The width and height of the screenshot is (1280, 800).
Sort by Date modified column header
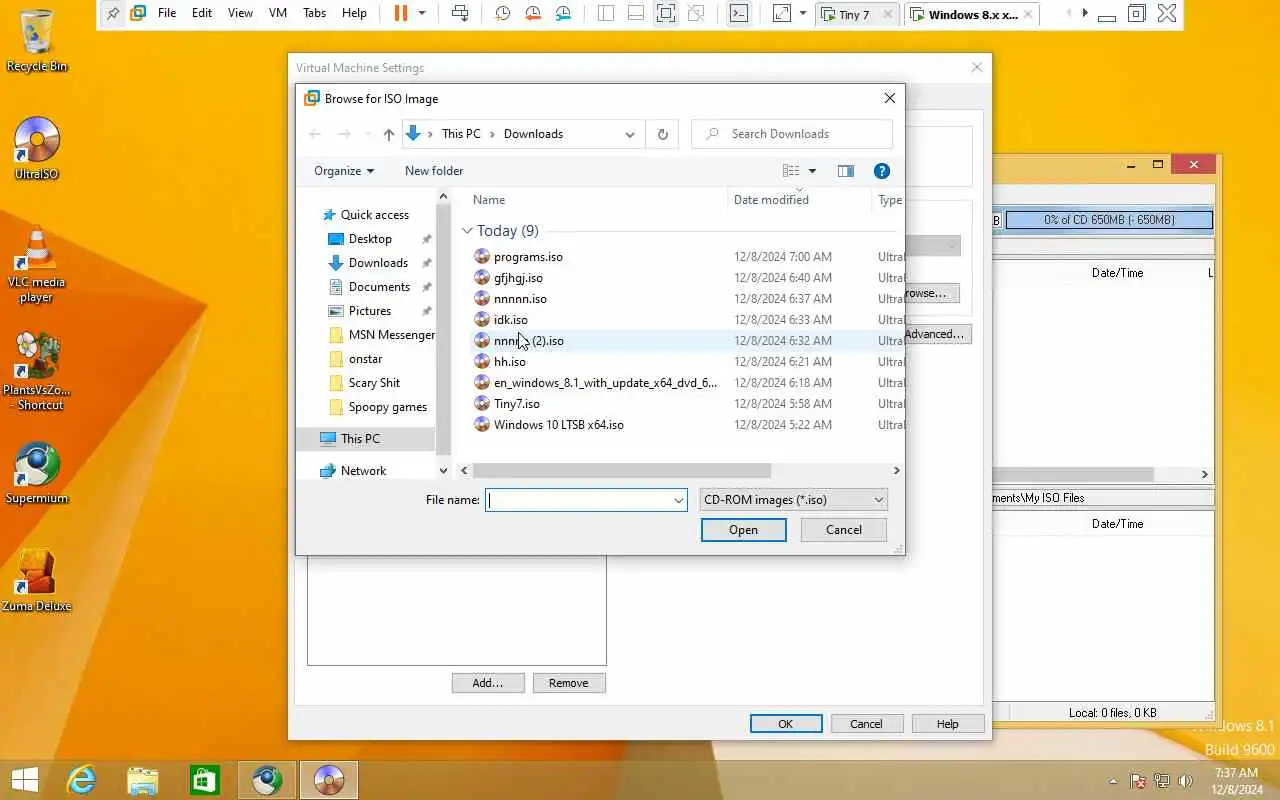(x=771, y=200)
